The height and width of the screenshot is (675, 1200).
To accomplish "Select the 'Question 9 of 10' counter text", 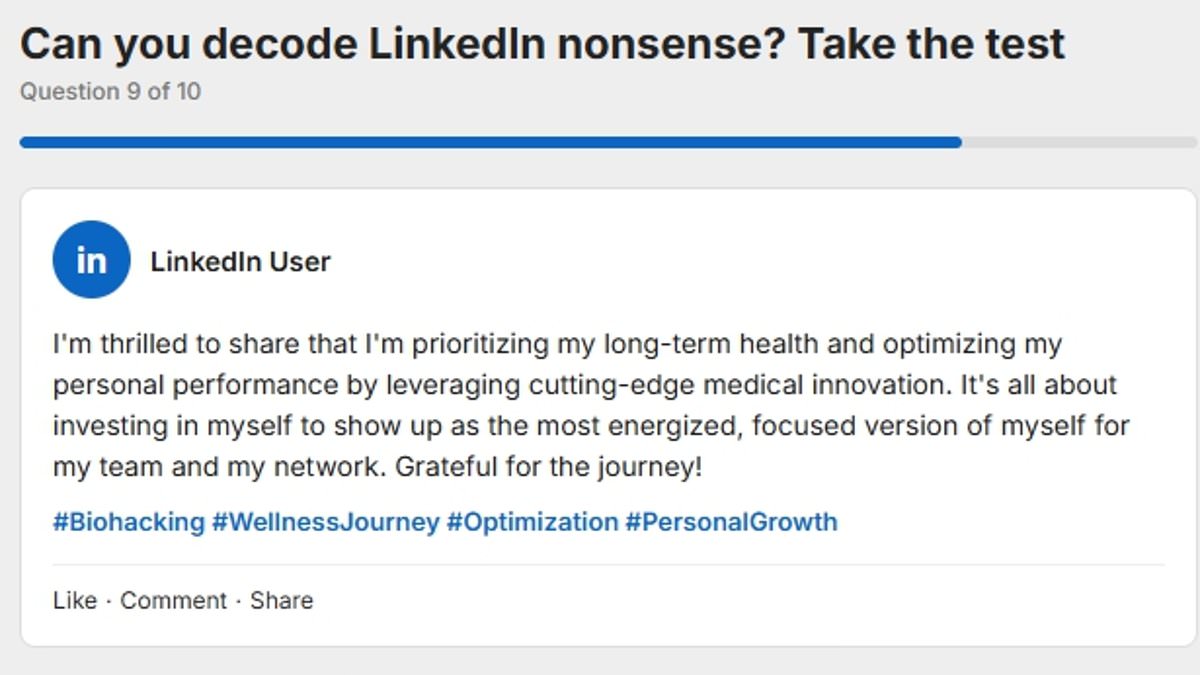I will [110, 92].
